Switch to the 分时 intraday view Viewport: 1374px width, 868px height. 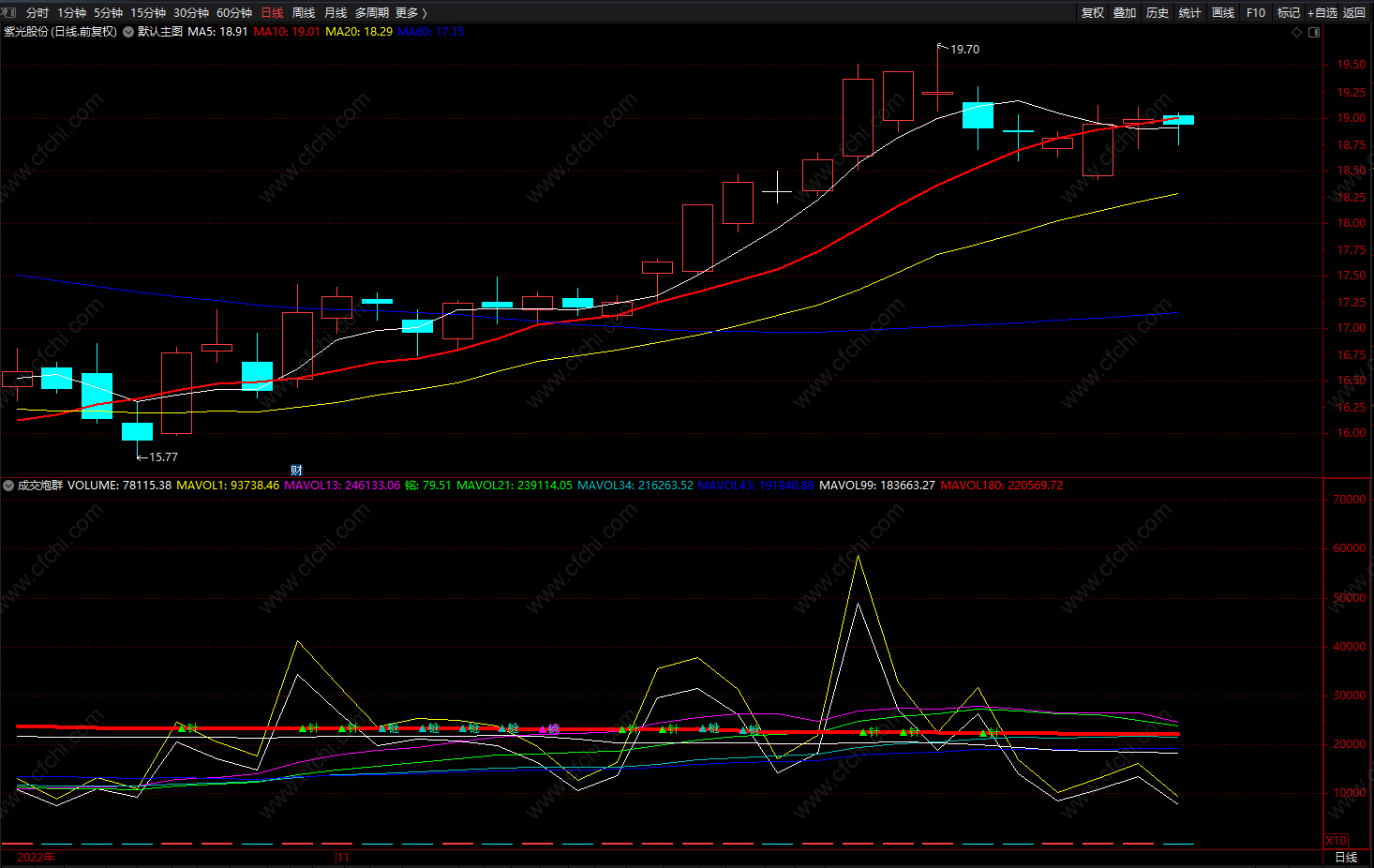(x=37, y=13)
